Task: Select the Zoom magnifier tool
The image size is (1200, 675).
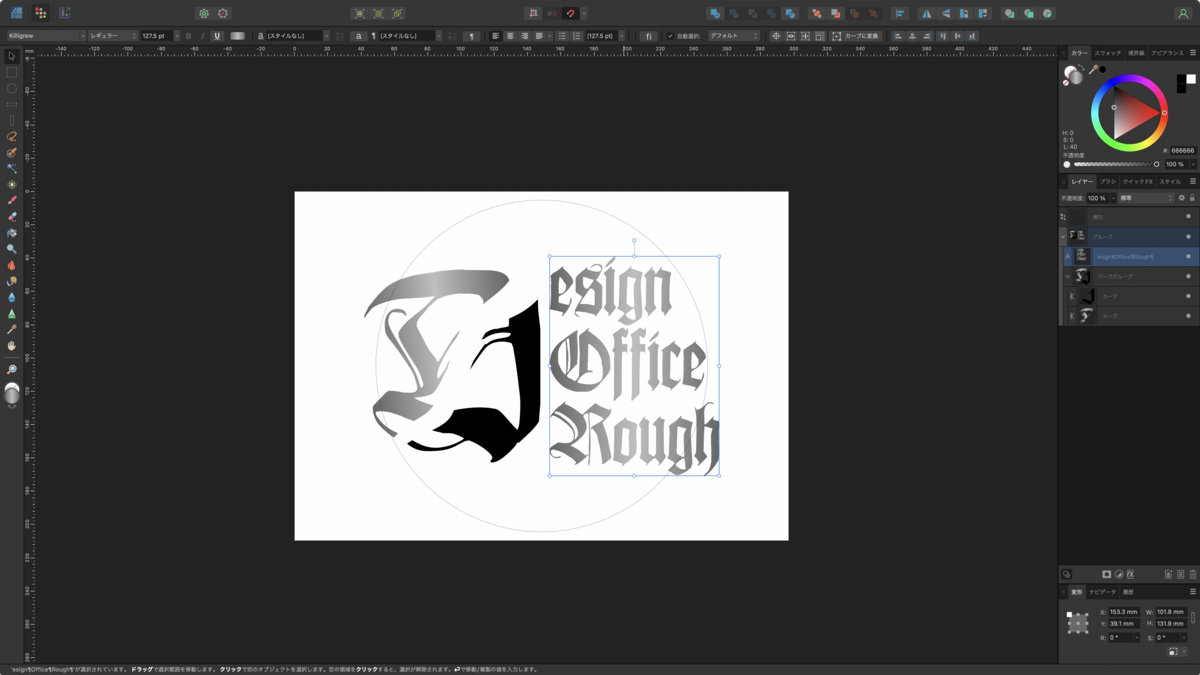Action: pyautogui.click(x=12, y=369)
